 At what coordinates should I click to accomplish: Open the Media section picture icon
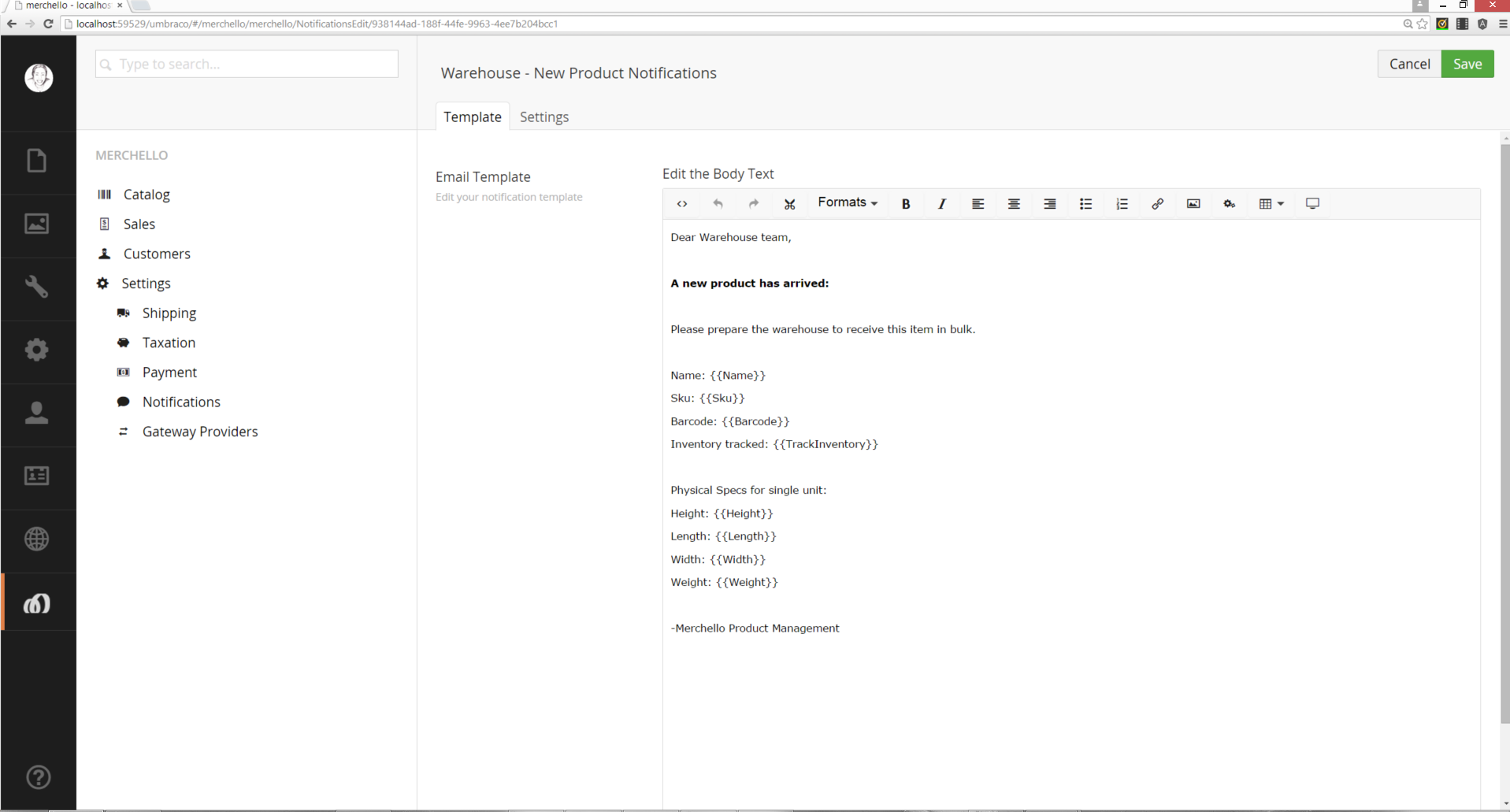coord(37,224)
